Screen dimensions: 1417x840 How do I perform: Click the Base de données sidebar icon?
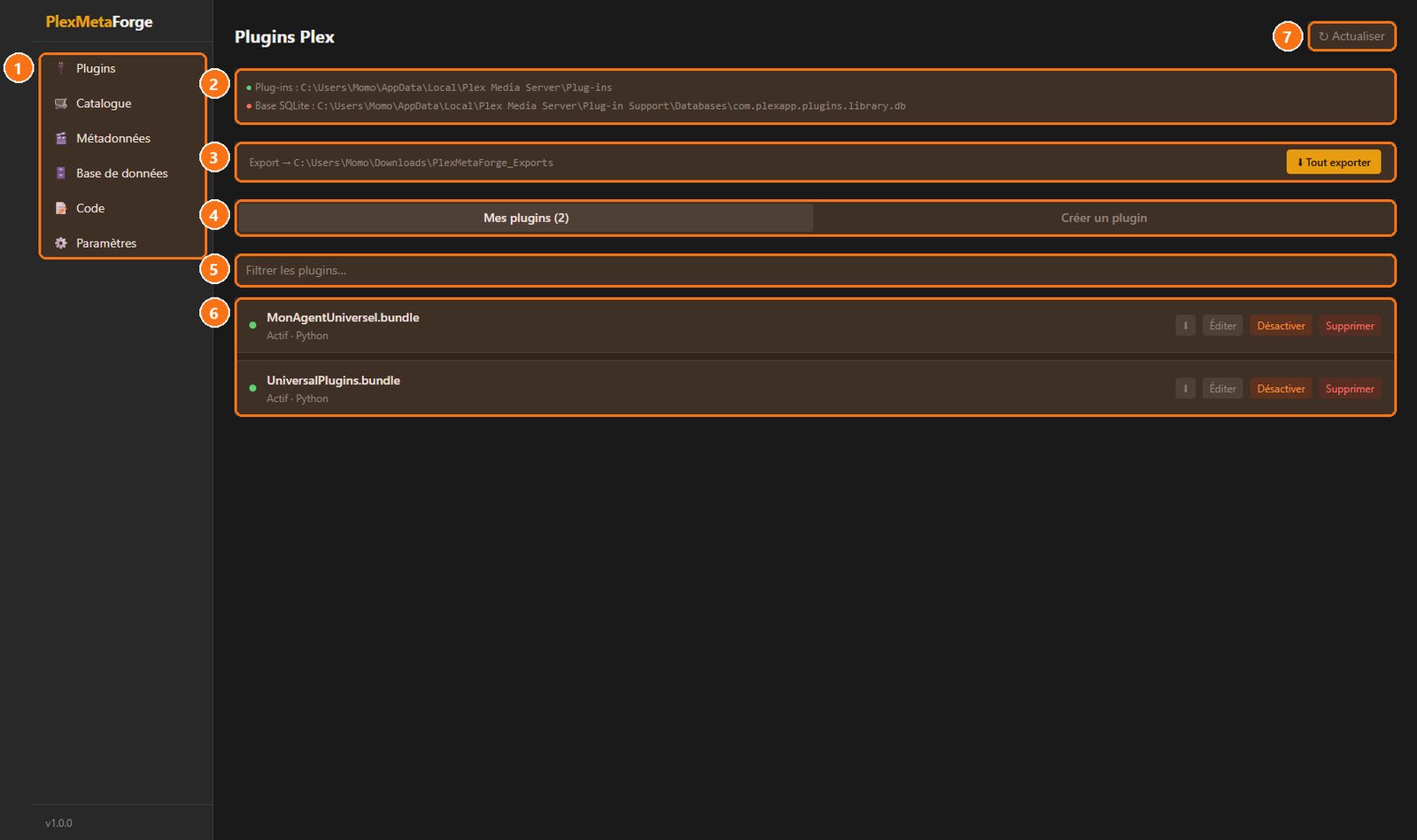click(61, 173)
